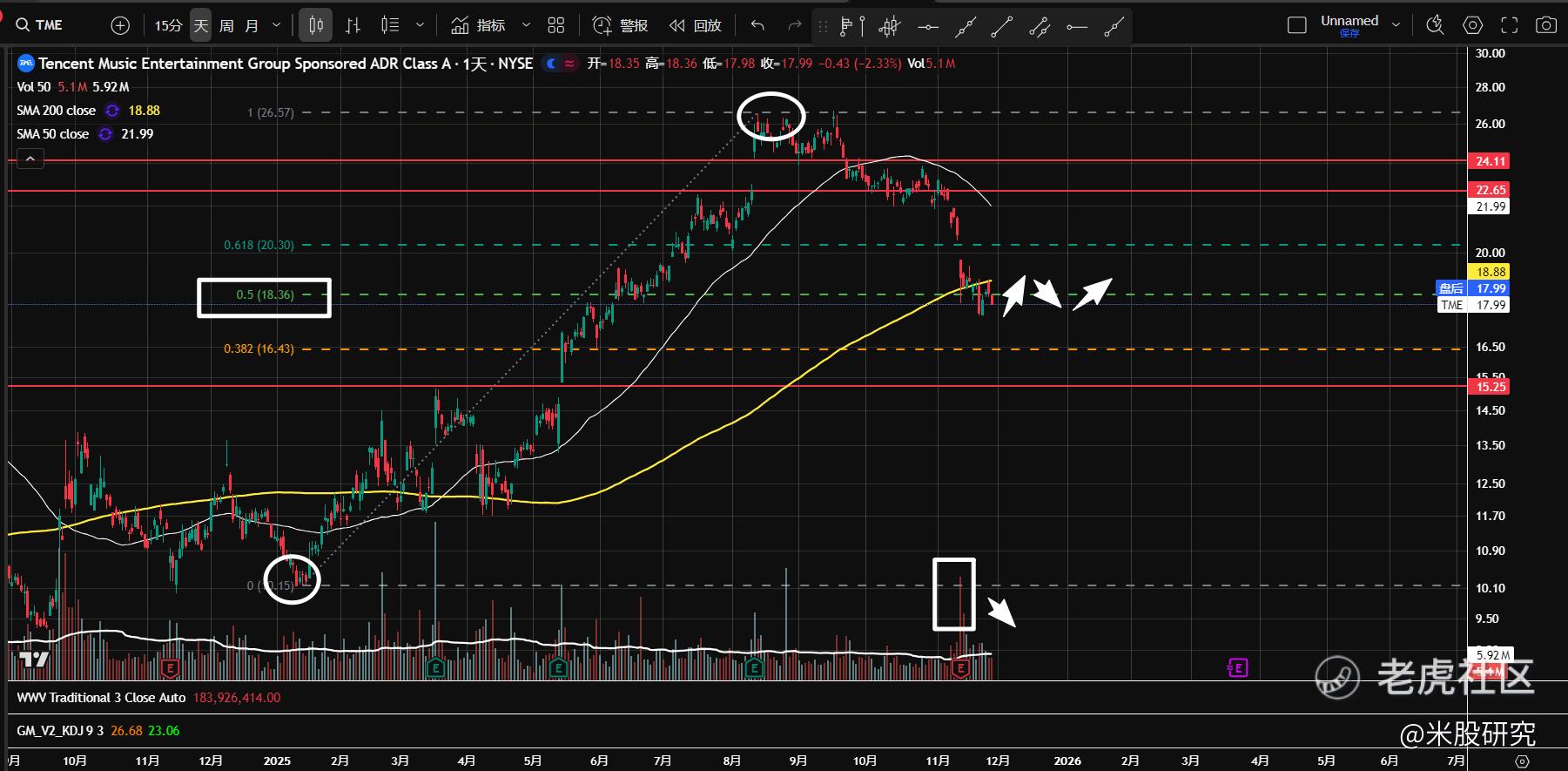Select the 15.25 red horizontal line label

pyautogui.click(x=1490, y=387)
